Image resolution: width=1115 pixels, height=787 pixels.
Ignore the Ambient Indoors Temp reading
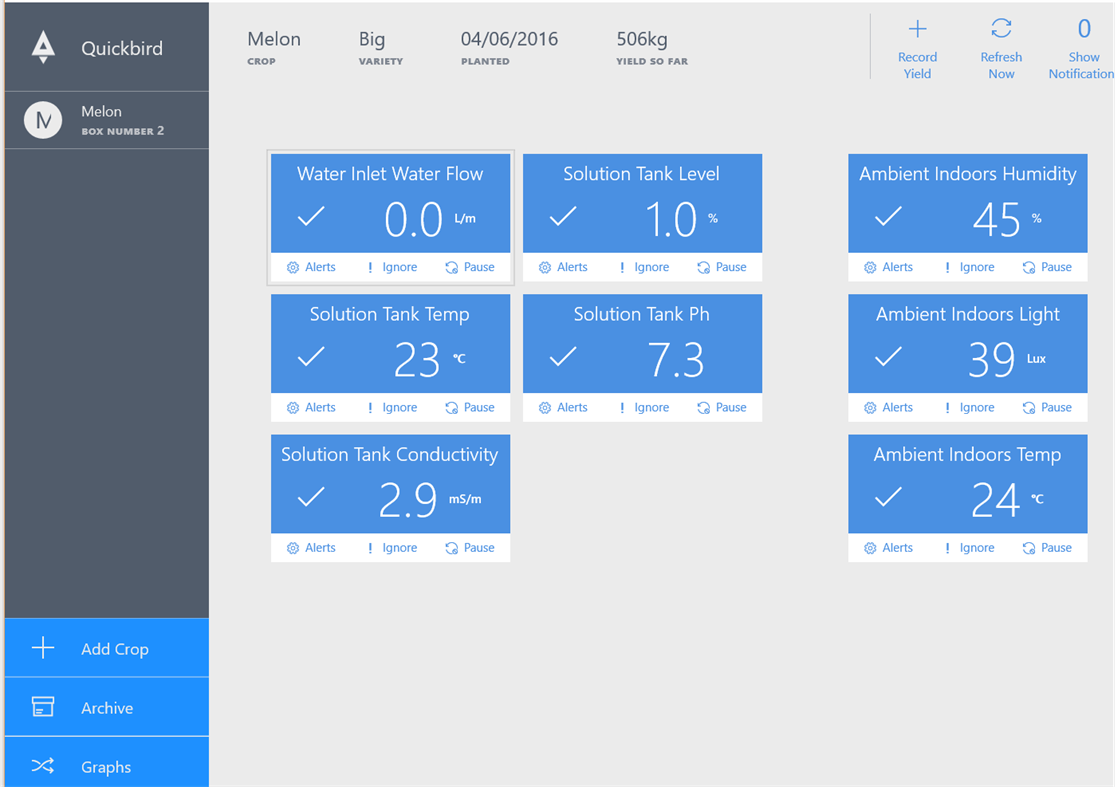point(969,548)
